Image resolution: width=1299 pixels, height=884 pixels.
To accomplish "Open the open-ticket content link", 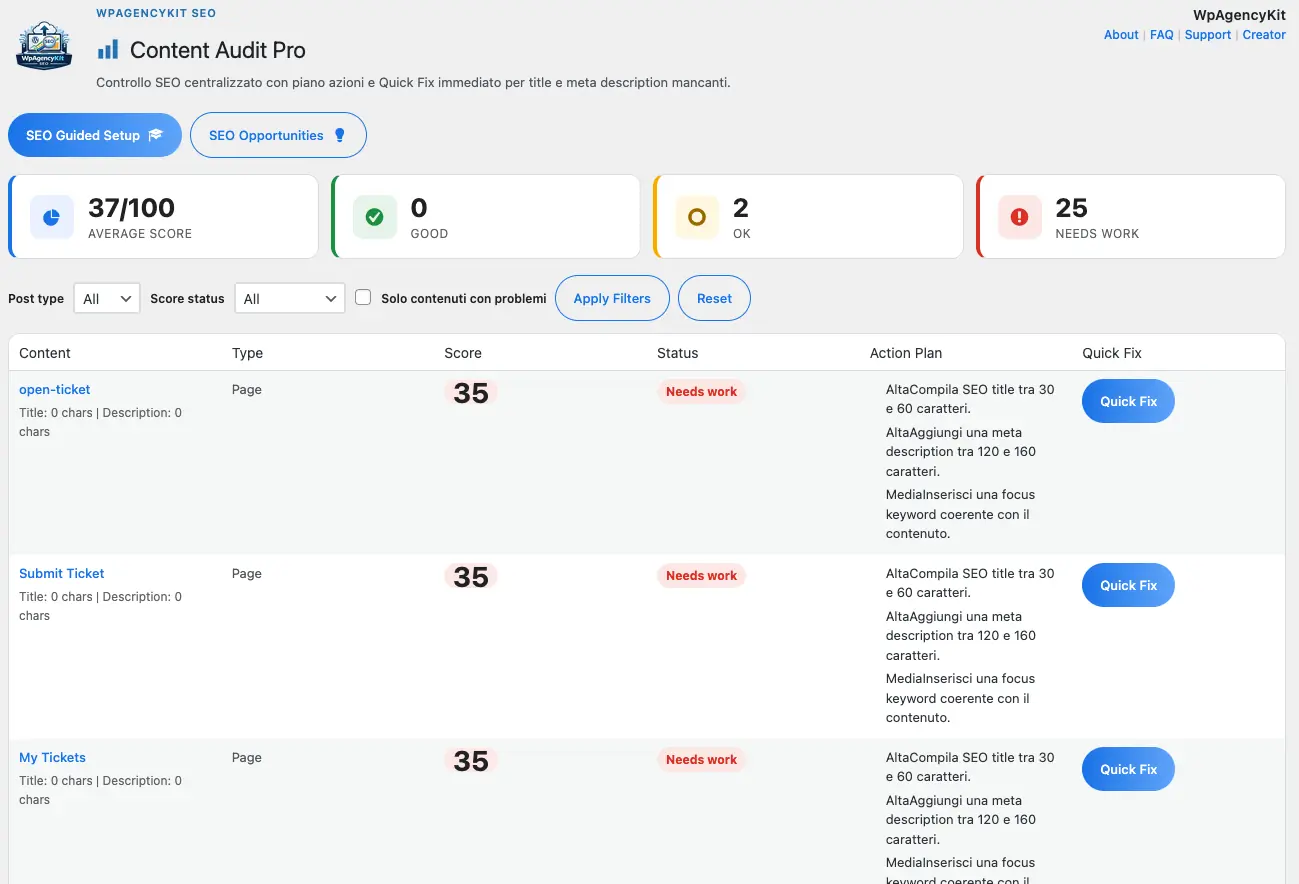I will (x=55, y=389).
